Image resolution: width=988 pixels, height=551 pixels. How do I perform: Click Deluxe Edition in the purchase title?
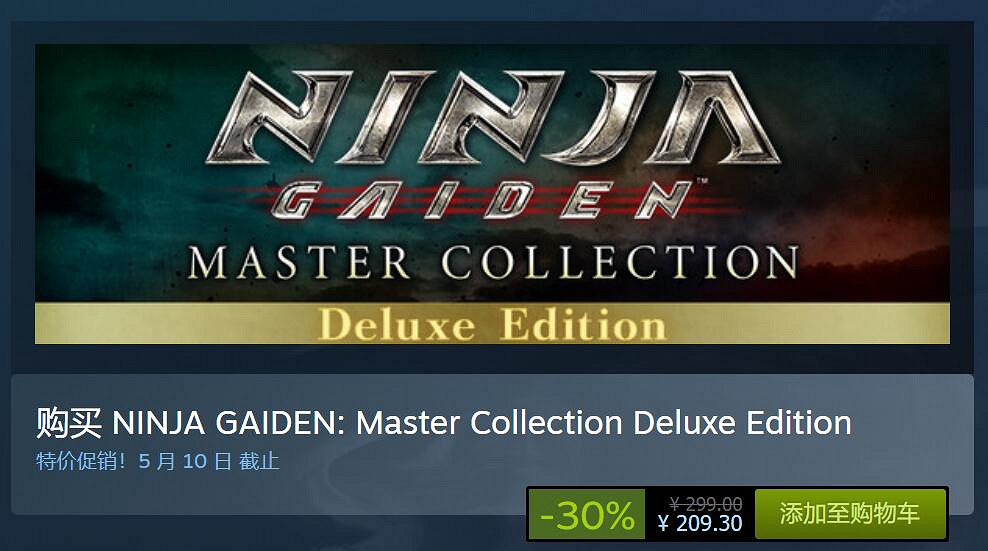coord(742,423)
